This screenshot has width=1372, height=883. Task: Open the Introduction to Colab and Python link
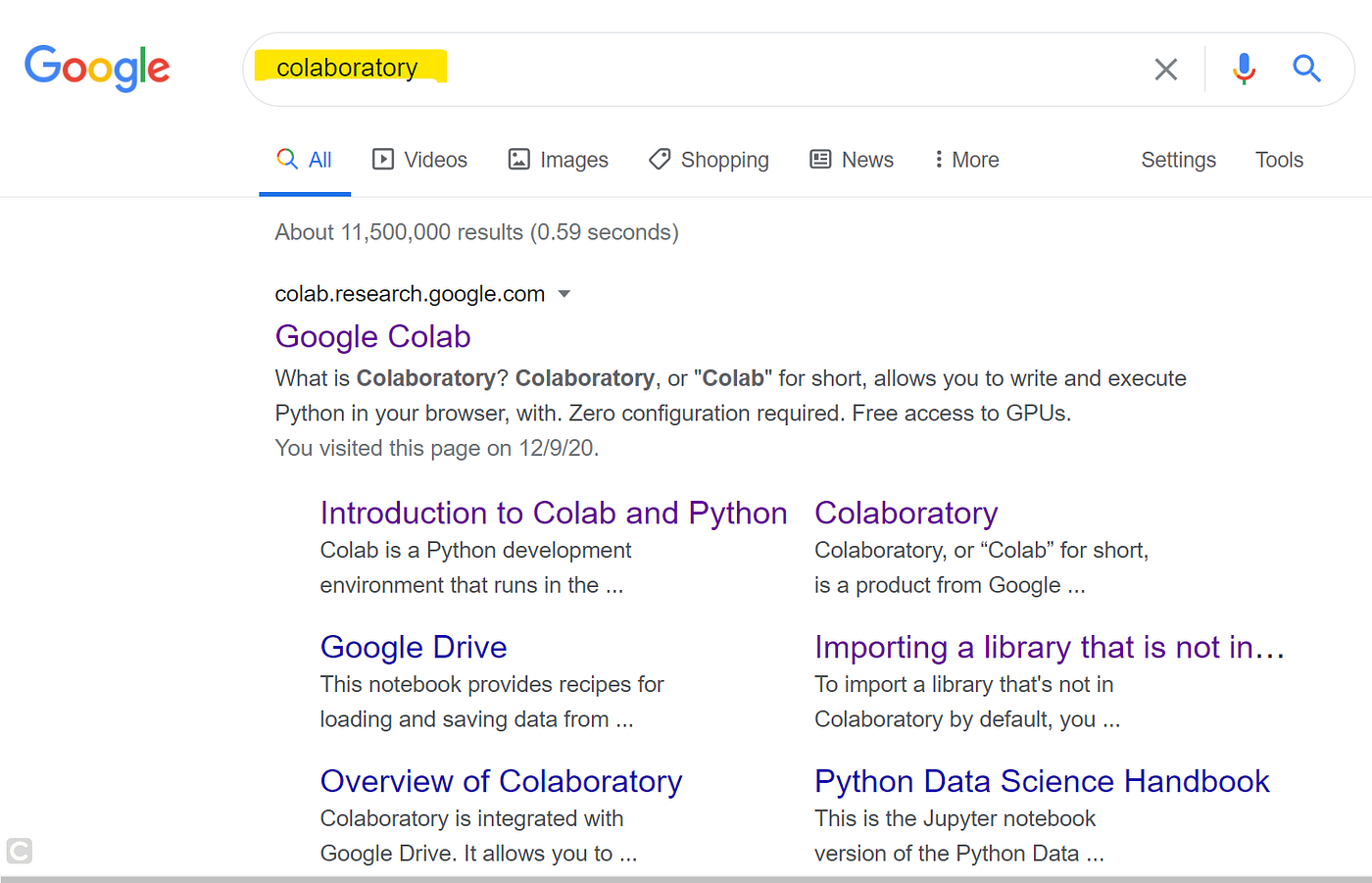554,513
